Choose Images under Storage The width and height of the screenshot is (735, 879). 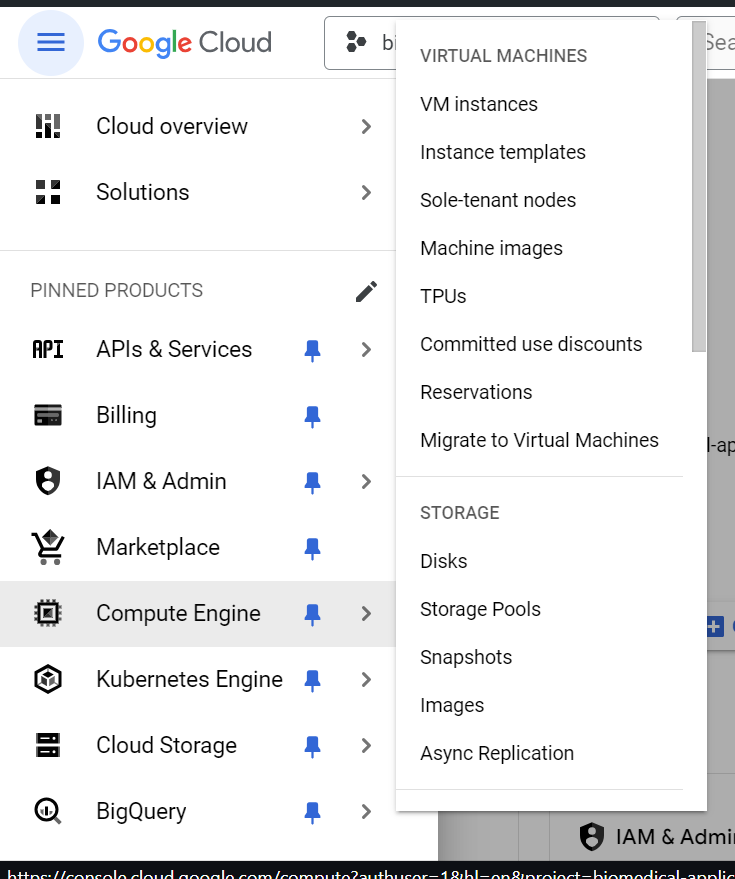coord(452,705)
